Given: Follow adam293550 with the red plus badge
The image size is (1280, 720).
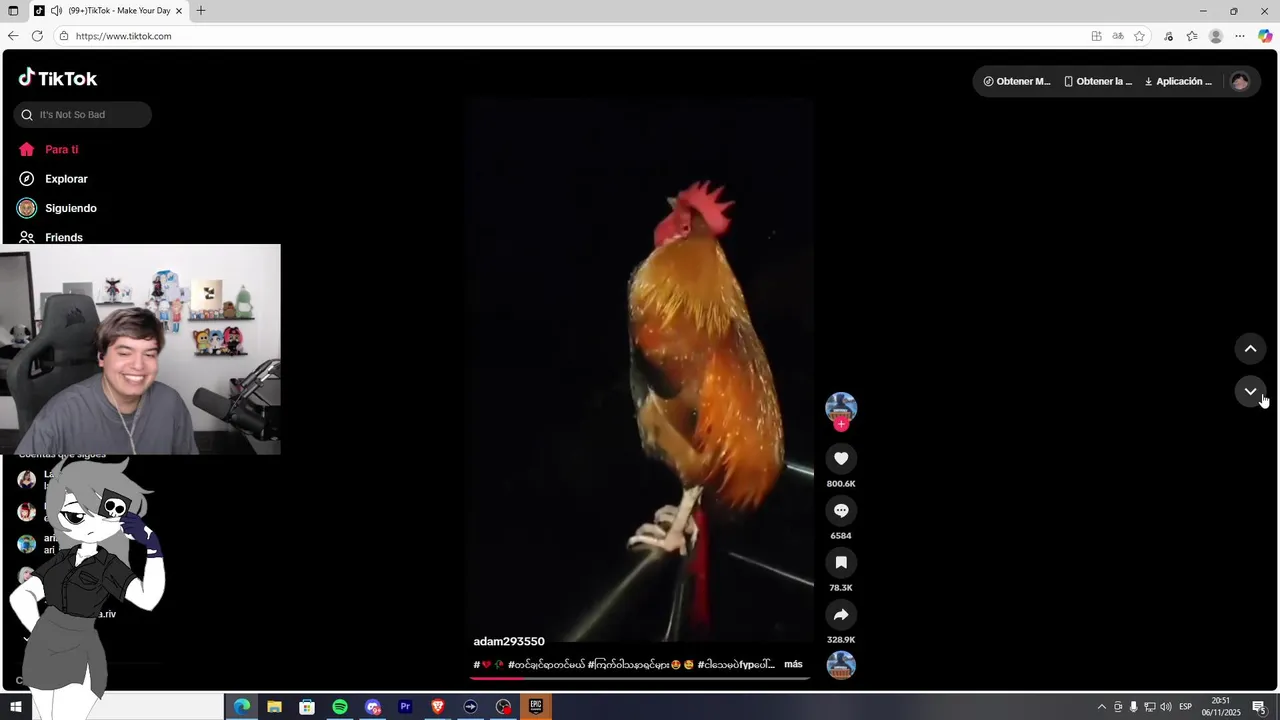Looking at the screenshot, I should [x=841, y=424].
